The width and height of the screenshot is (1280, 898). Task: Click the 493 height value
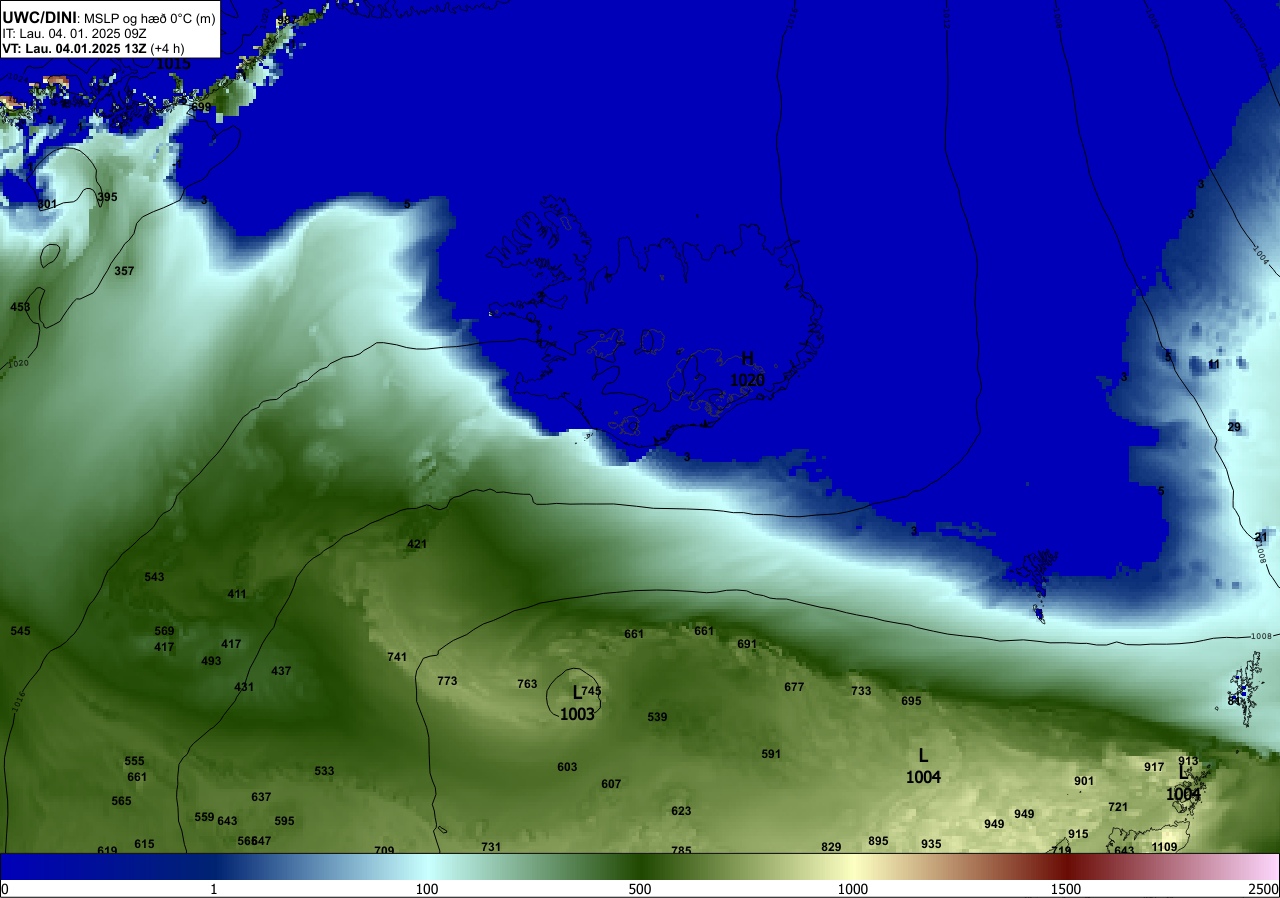(x=211, y=661)
